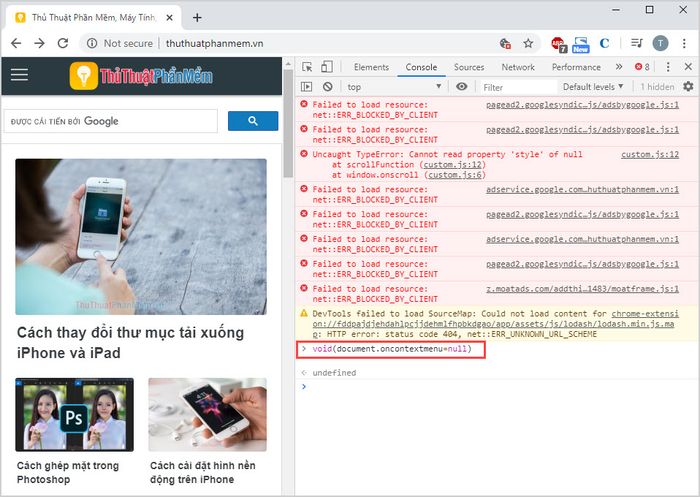Select the Thủ Thuật Phần Mềm browser tab
Image resolution: width=700 pixels, height=497 pixels.
tap(94, 17)
